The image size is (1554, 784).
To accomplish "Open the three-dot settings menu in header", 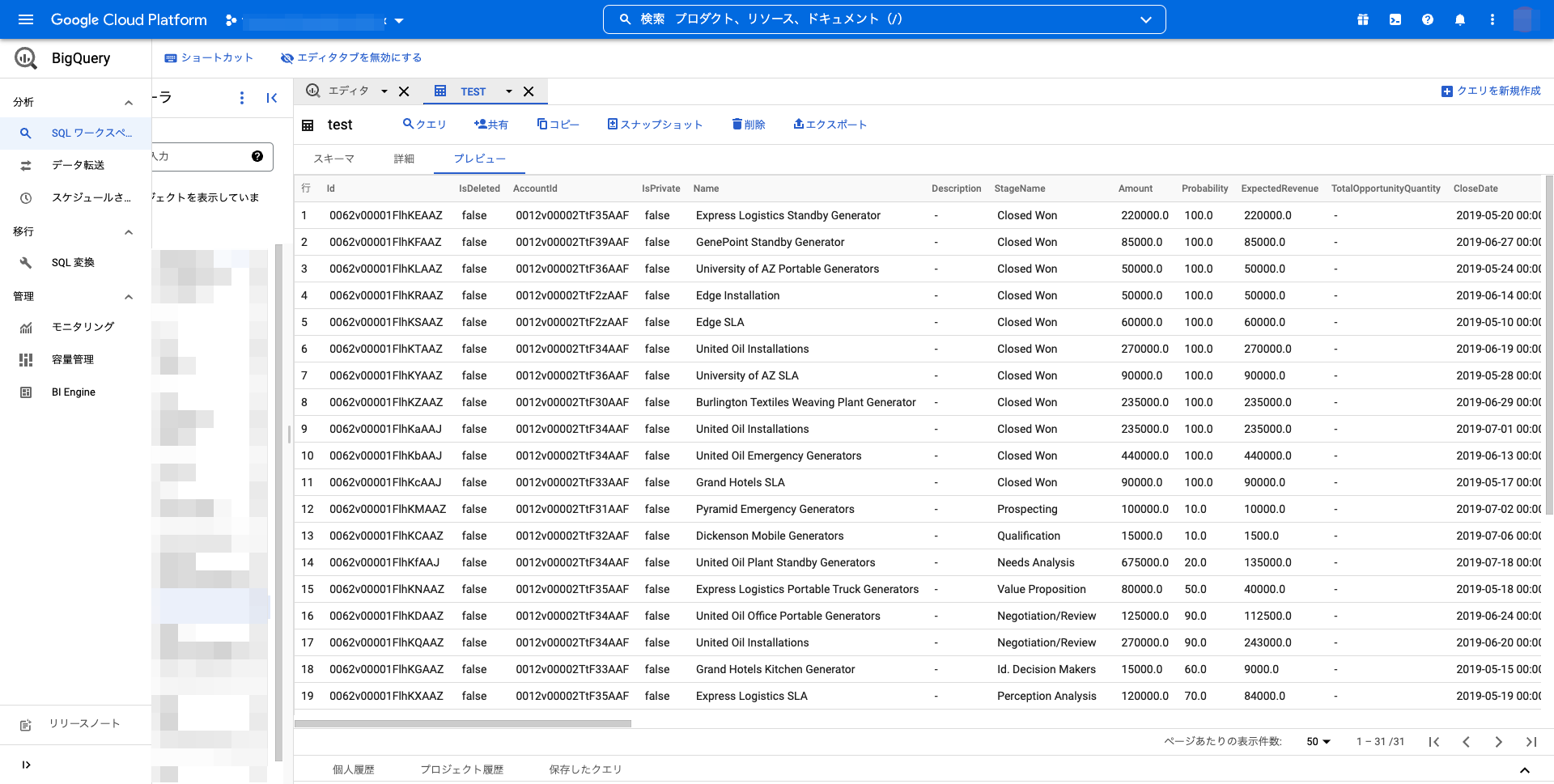I will pos(1492,19).
